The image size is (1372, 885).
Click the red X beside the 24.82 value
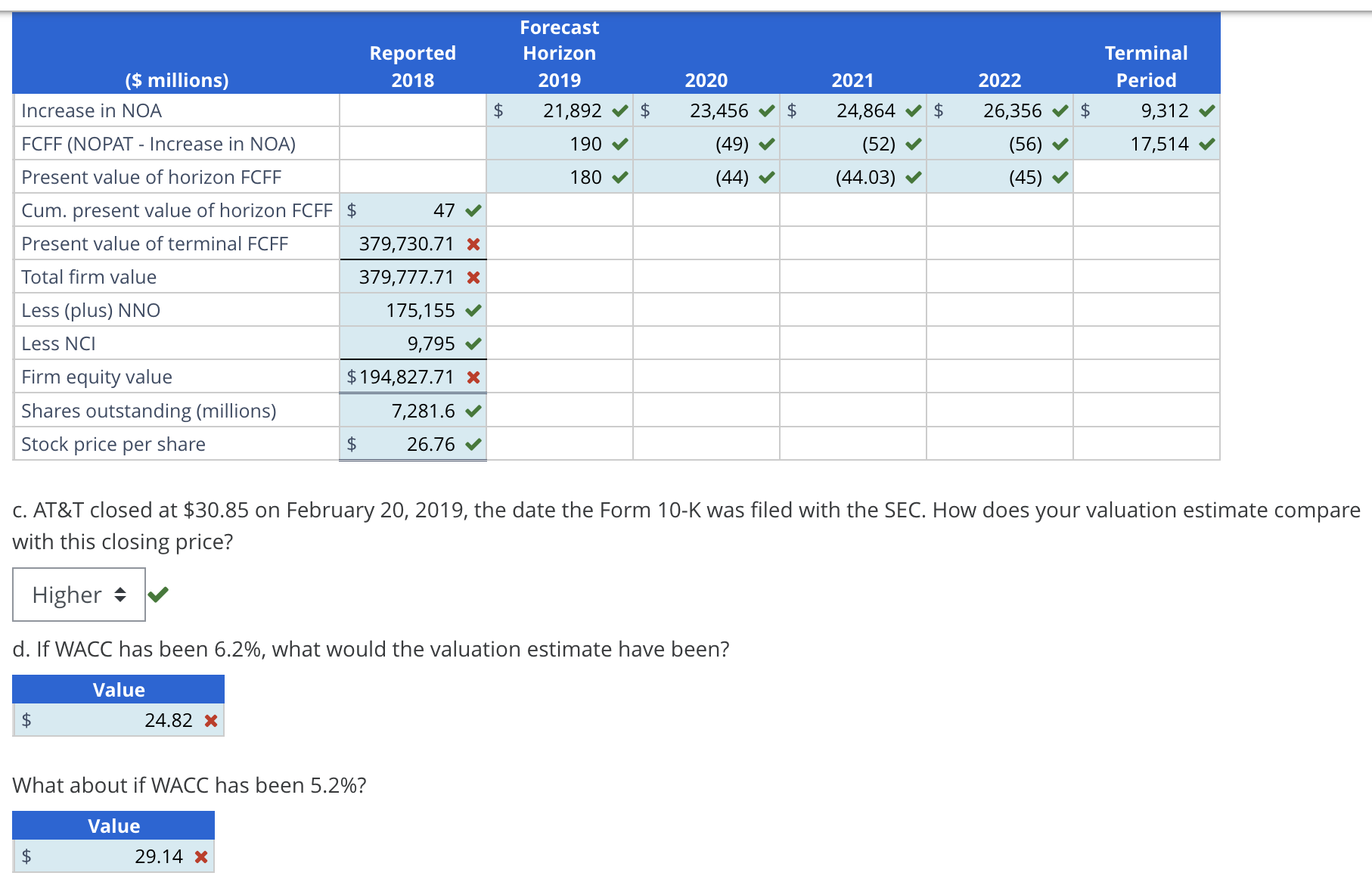pyautogui.click(x=210, y=720)
